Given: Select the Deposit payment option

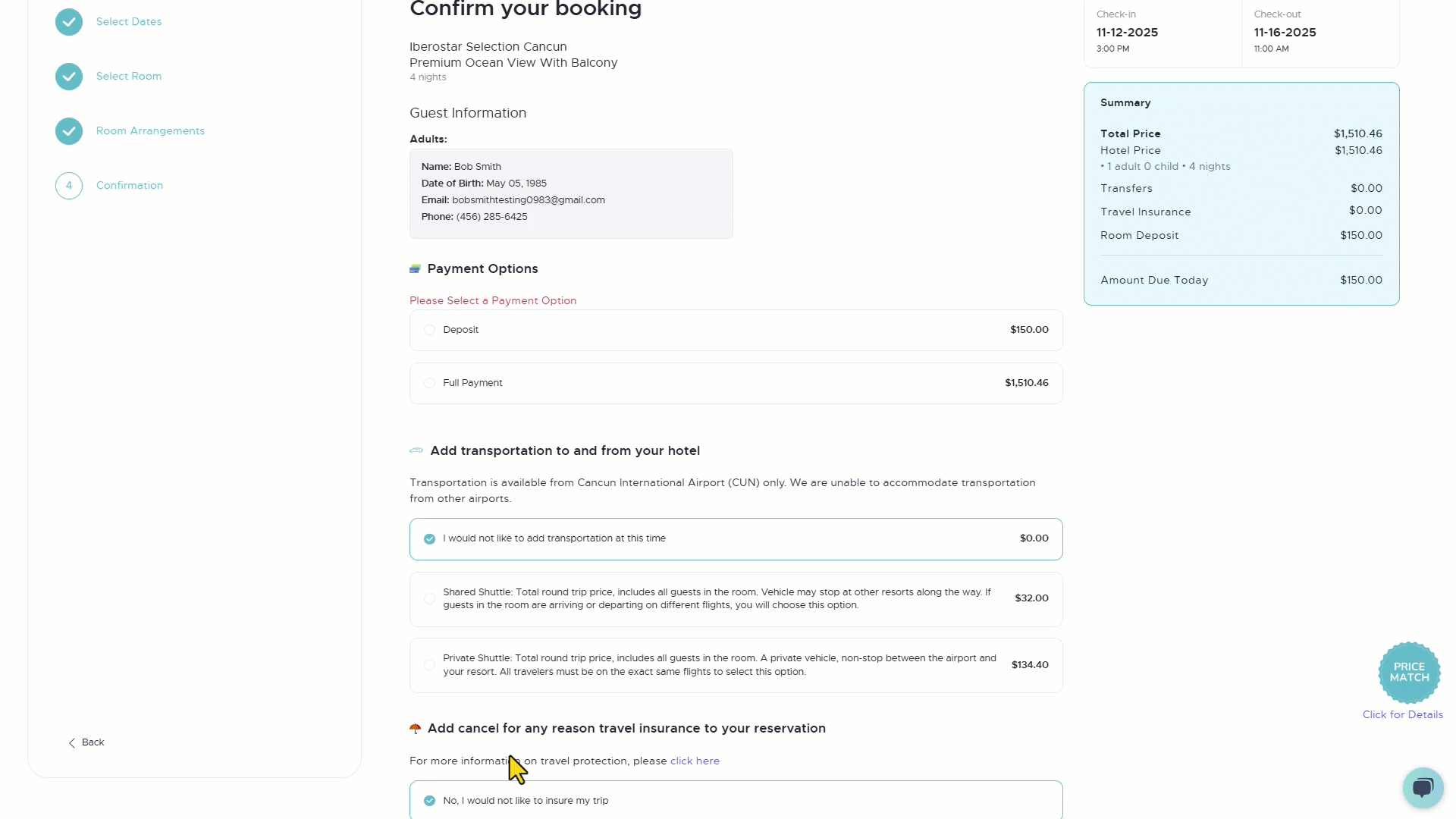Looking at the screenshot, I should (x=736, y=330).
